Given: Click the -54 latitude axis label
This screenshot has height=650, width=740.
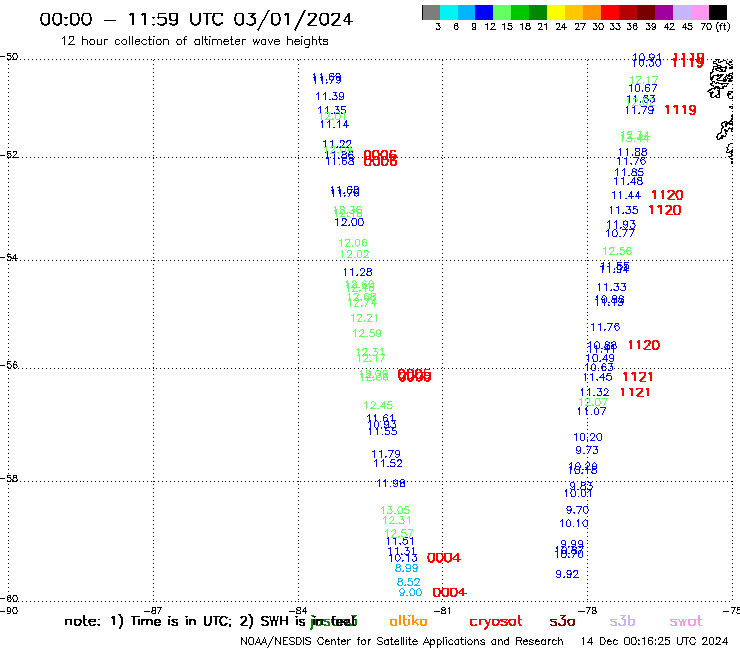Looking at the screenshot, I should (9, 257).
